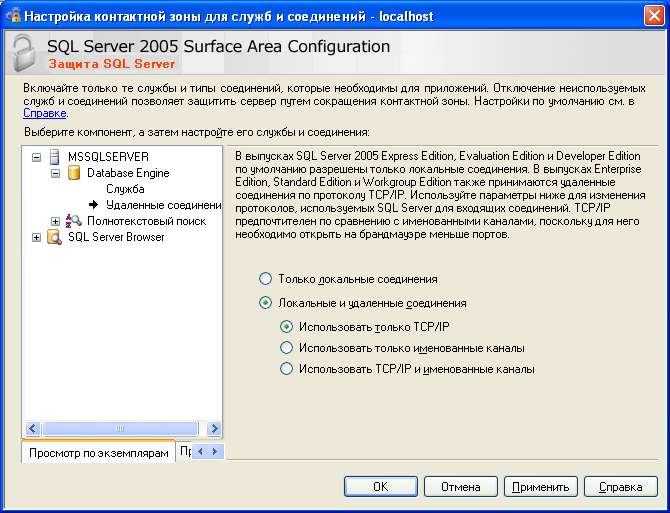Expand the SQL Server Browser node

(x=37, y=237)
